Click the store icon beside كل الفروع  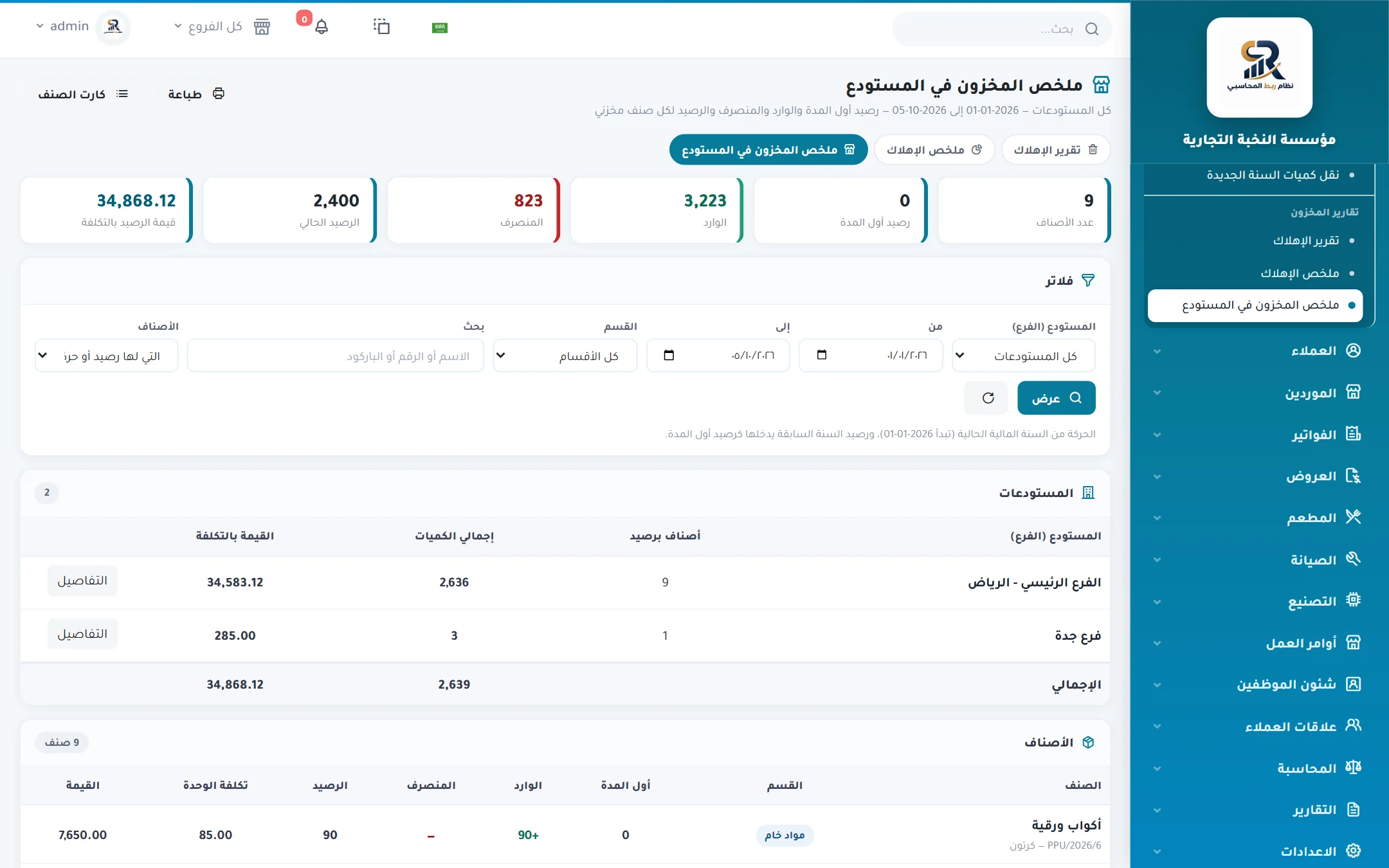262,27
